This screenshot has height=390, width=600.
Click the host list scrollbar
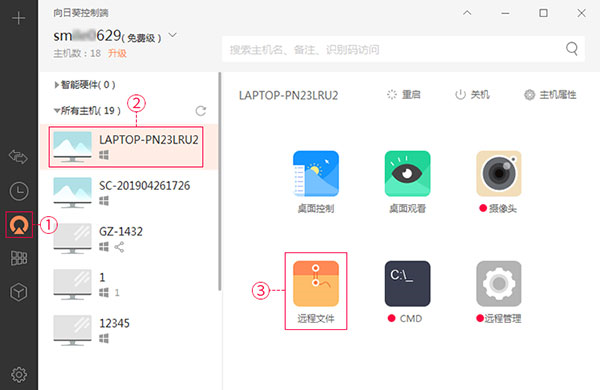tap(220, 181)
